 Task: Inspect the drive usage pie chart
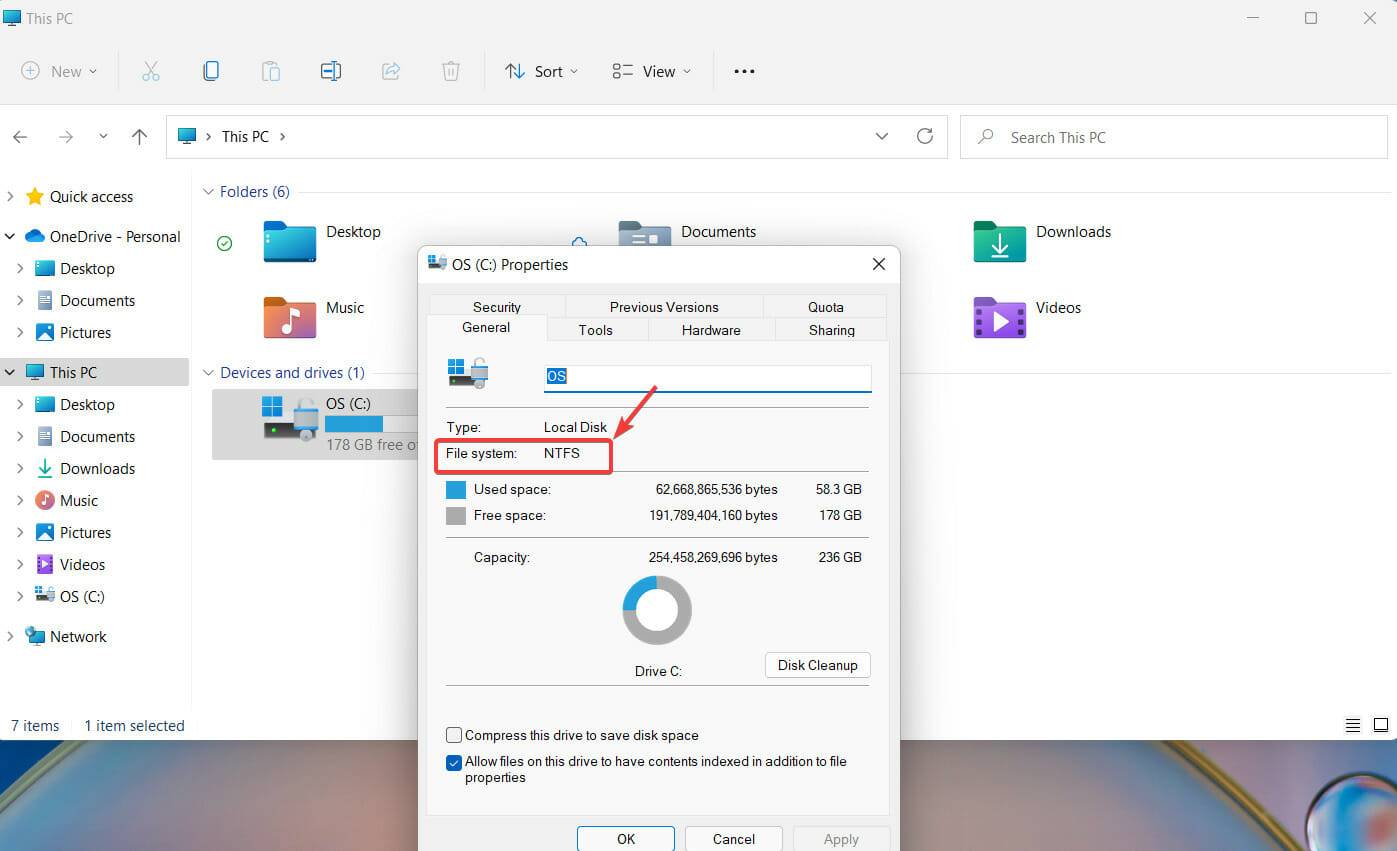[657, 610]
